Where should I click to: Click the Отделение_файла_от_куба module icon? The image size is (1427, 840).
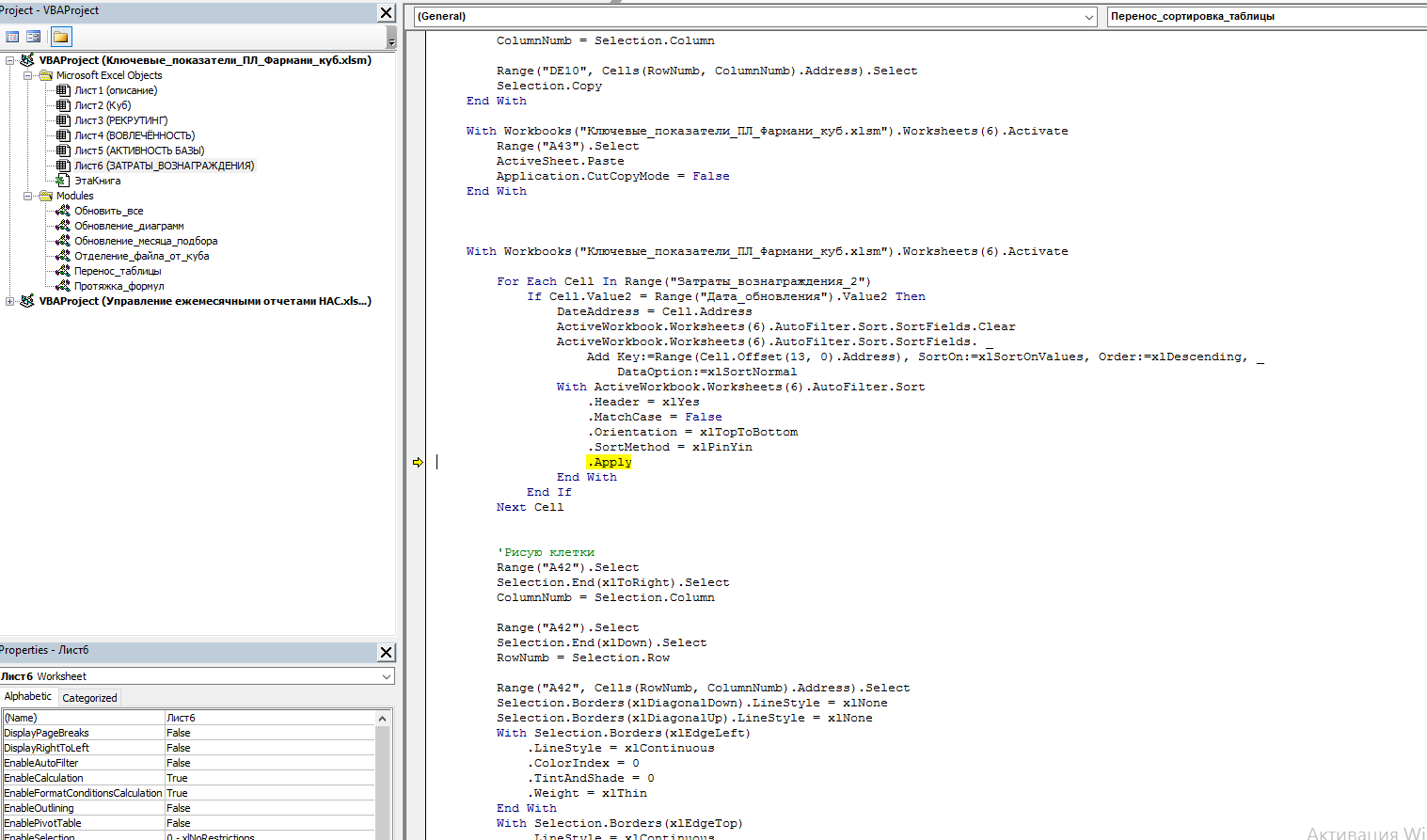click(x=63, y=256)
